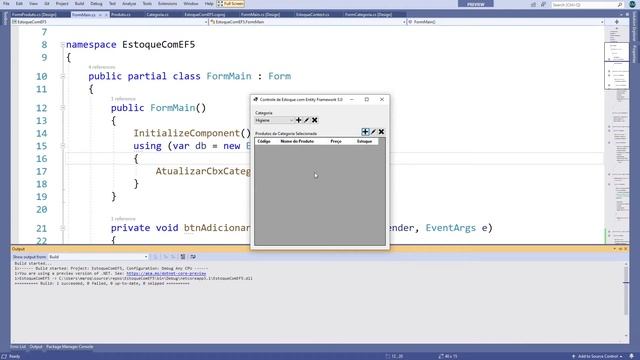Open the View menu
Viewport: 640px width, 360px height.
point(33,4)
